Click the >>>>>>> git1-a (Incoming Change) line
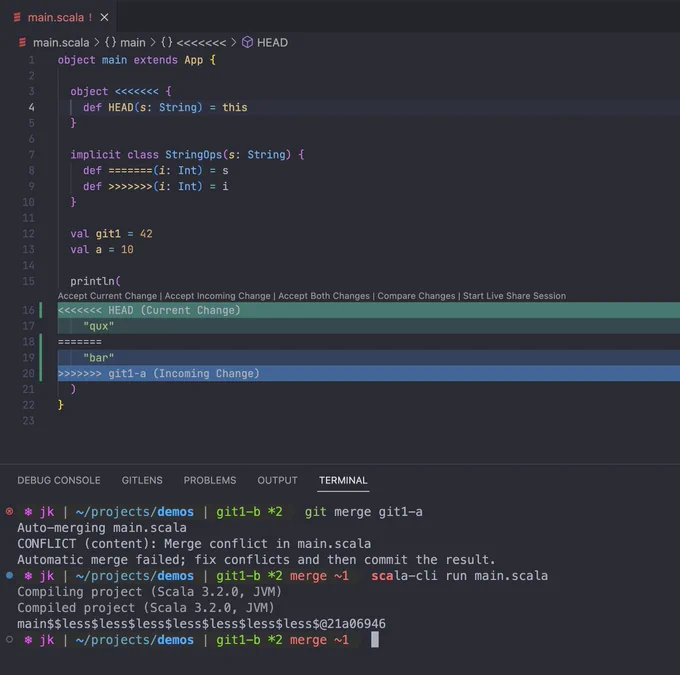Image resolution: width=680 pixels, height=675 pixels. click(x=369, y=374)
